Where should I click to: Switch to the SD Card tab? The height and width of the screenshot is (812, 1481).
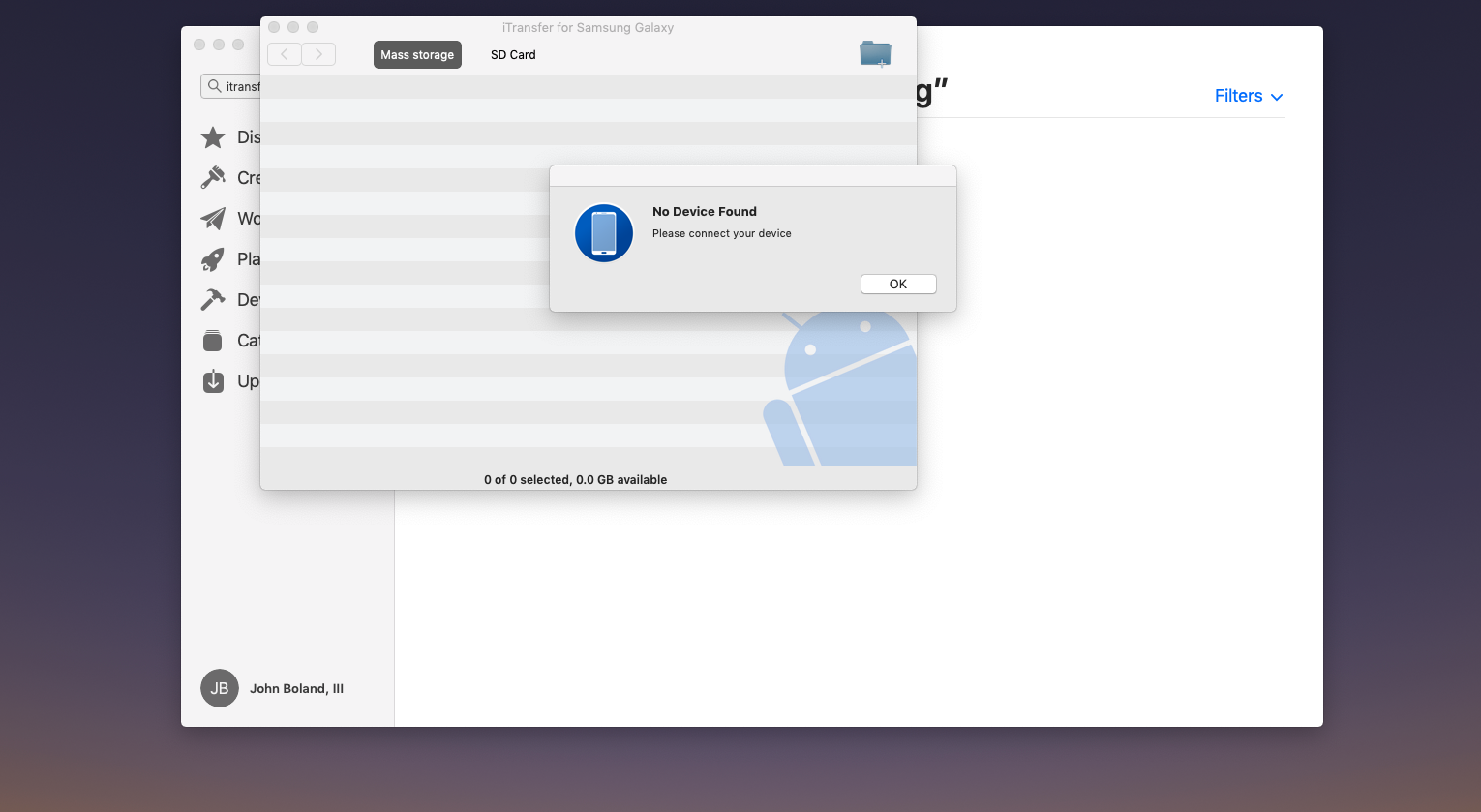[x=513, y=55]
